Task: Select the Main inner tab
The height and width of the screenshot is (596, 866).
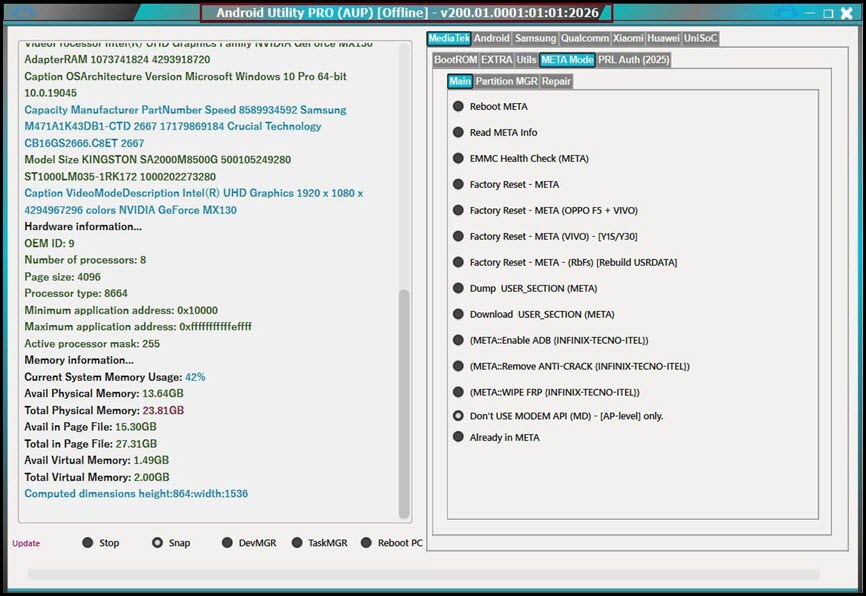Action: [x=460, y=81]
